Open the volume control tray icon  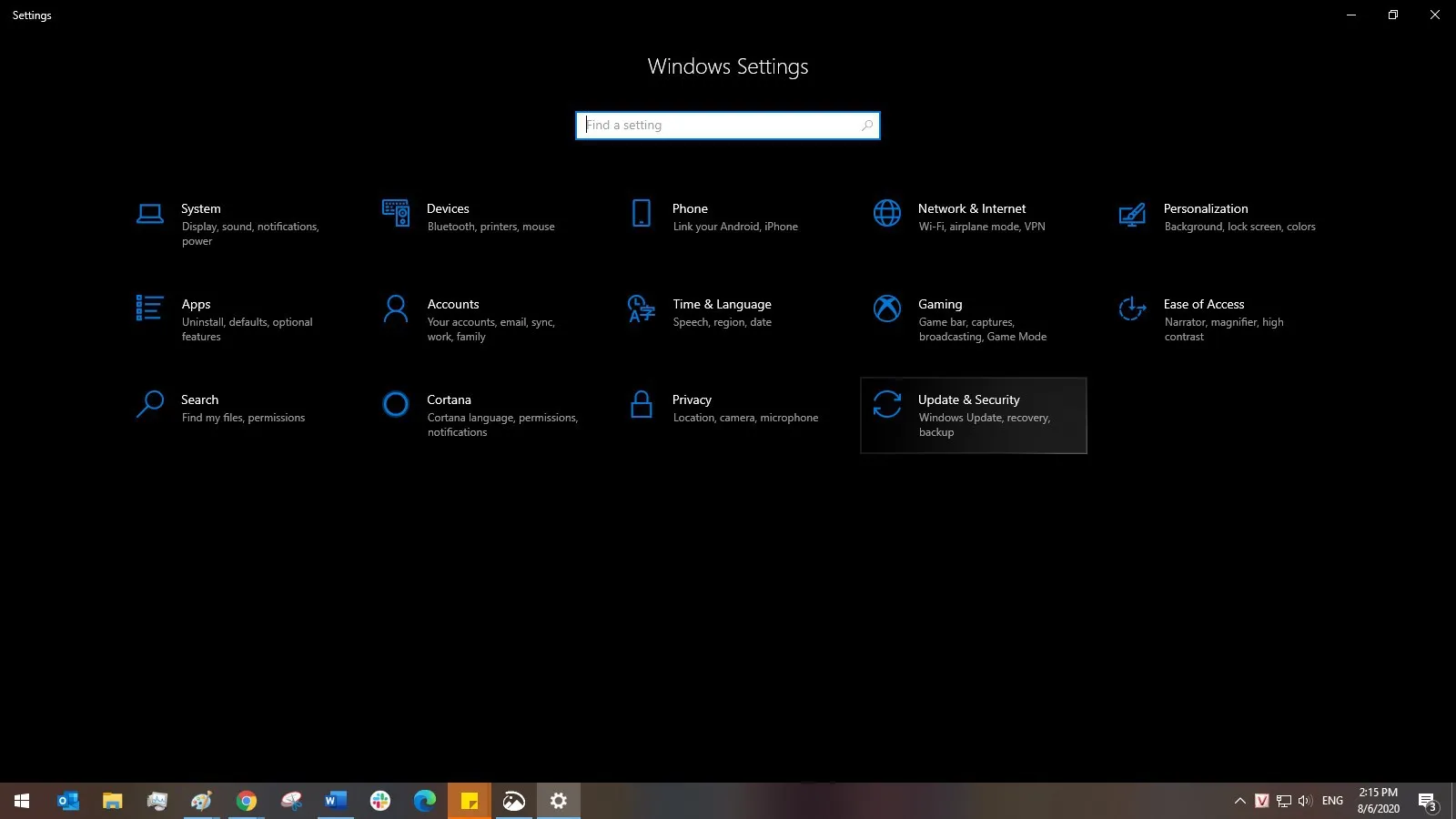tap(1305, 801)
